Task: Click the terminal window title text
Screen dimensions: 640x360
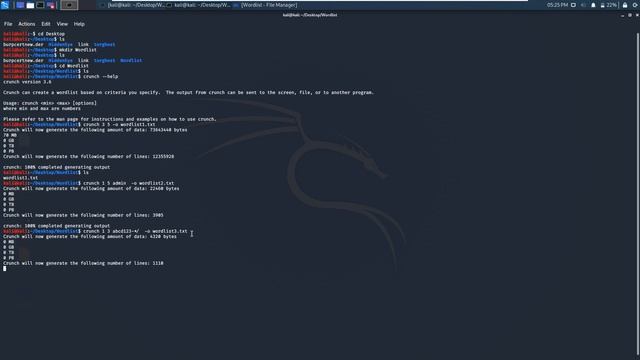Action: pos(310,15)
